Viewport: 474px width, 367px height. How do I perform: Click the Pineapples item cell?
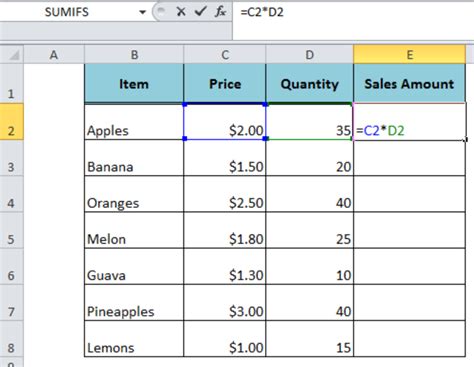click(x=134, y=303)
